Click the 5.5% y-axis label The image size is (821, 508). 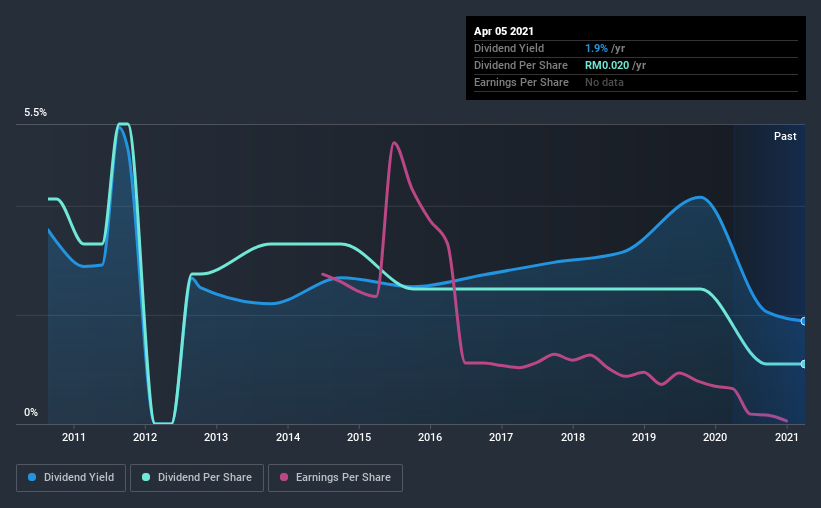36,113
